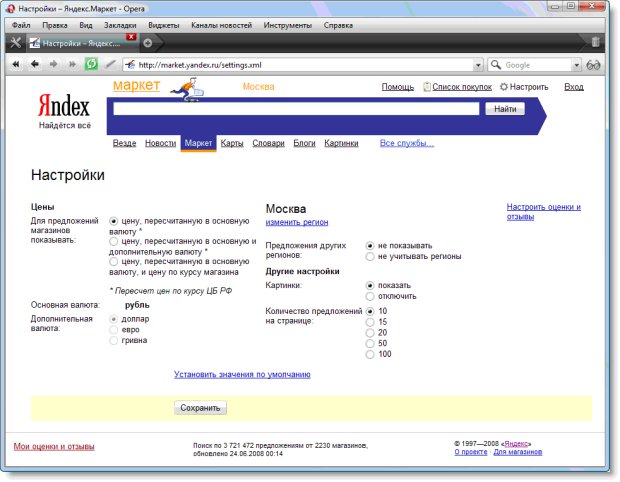Open the Инструменты menu

tap(287, 25)
